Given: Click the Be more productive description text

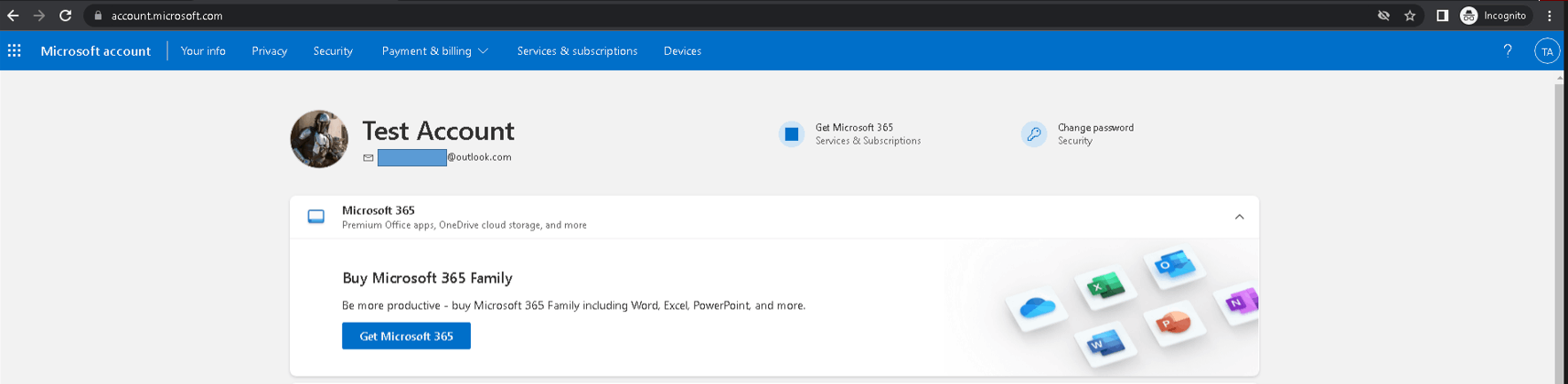Looking at the screenshot, I should coord(573,305).
